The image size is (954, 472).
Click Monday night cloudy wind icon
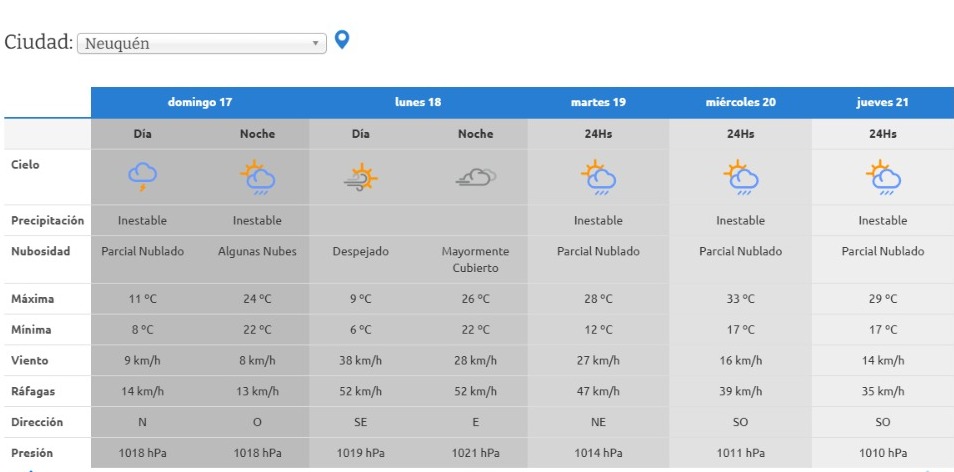point(475,177)
